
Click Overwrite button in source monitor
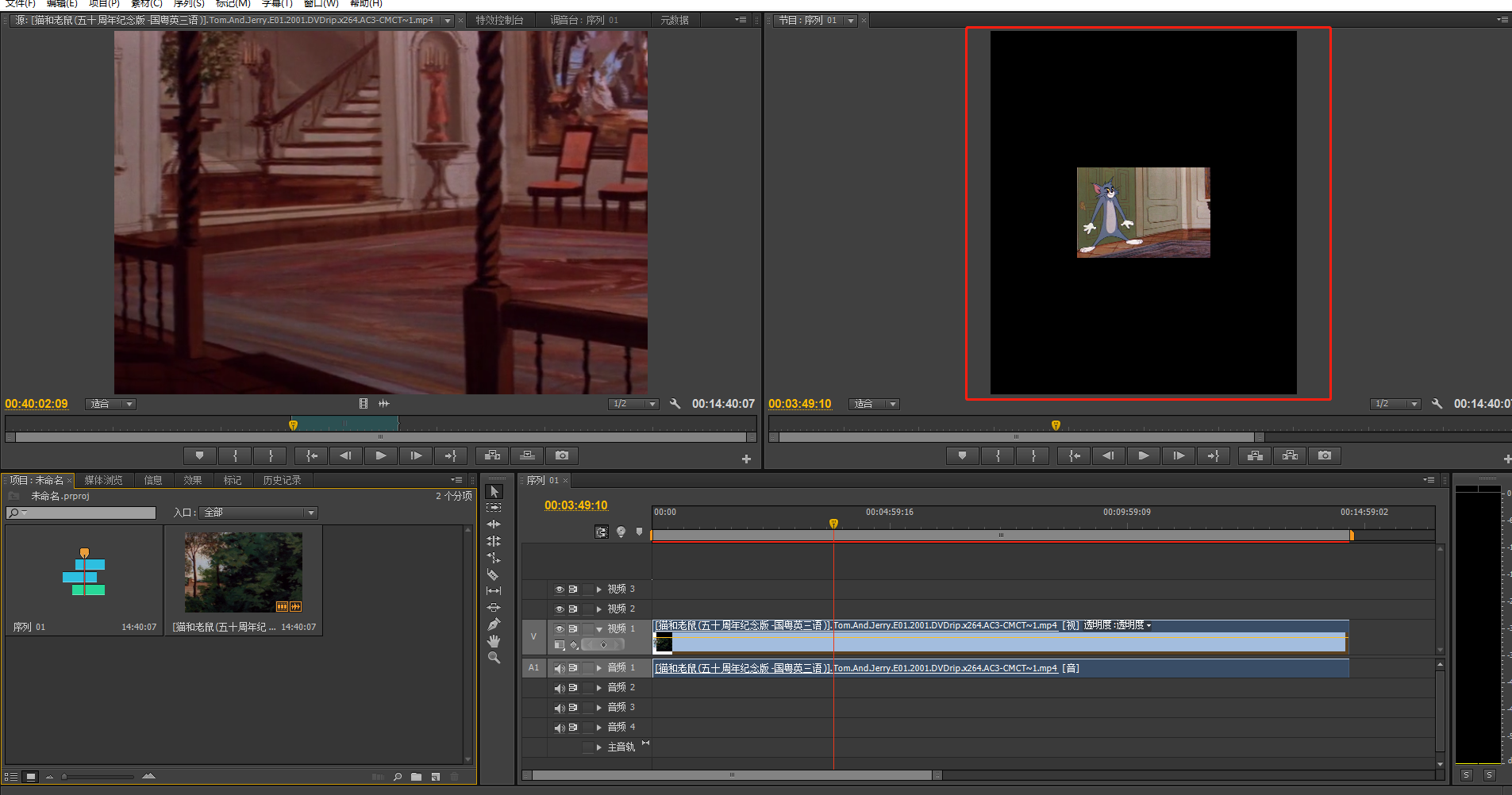(x=527, y=455)
